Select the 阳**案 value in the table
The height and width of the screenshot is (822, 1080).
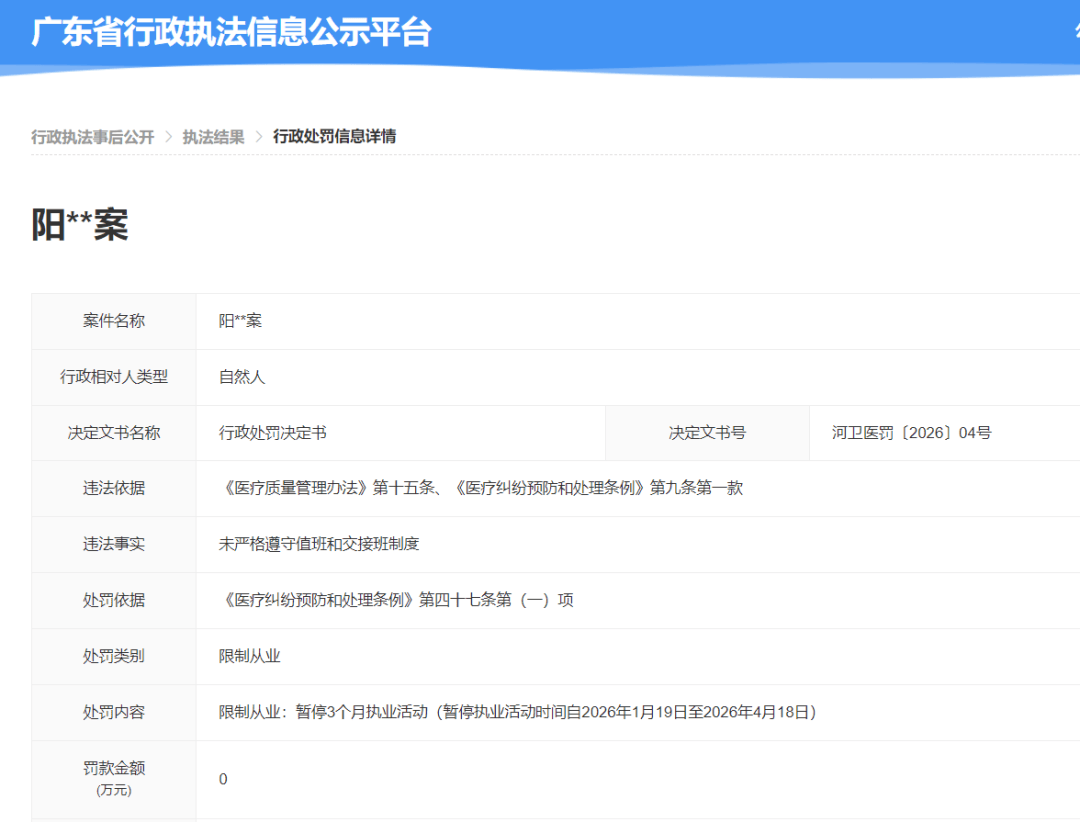(x=240, y=321)
